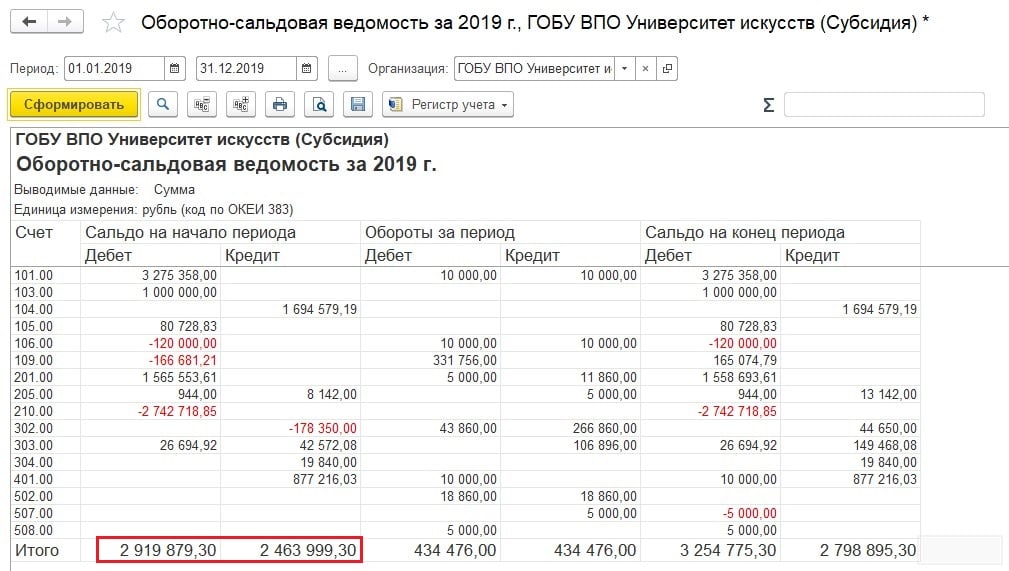The image size is (1009, 571).
Task: Click the Организация text field
Action: [534, 68]
